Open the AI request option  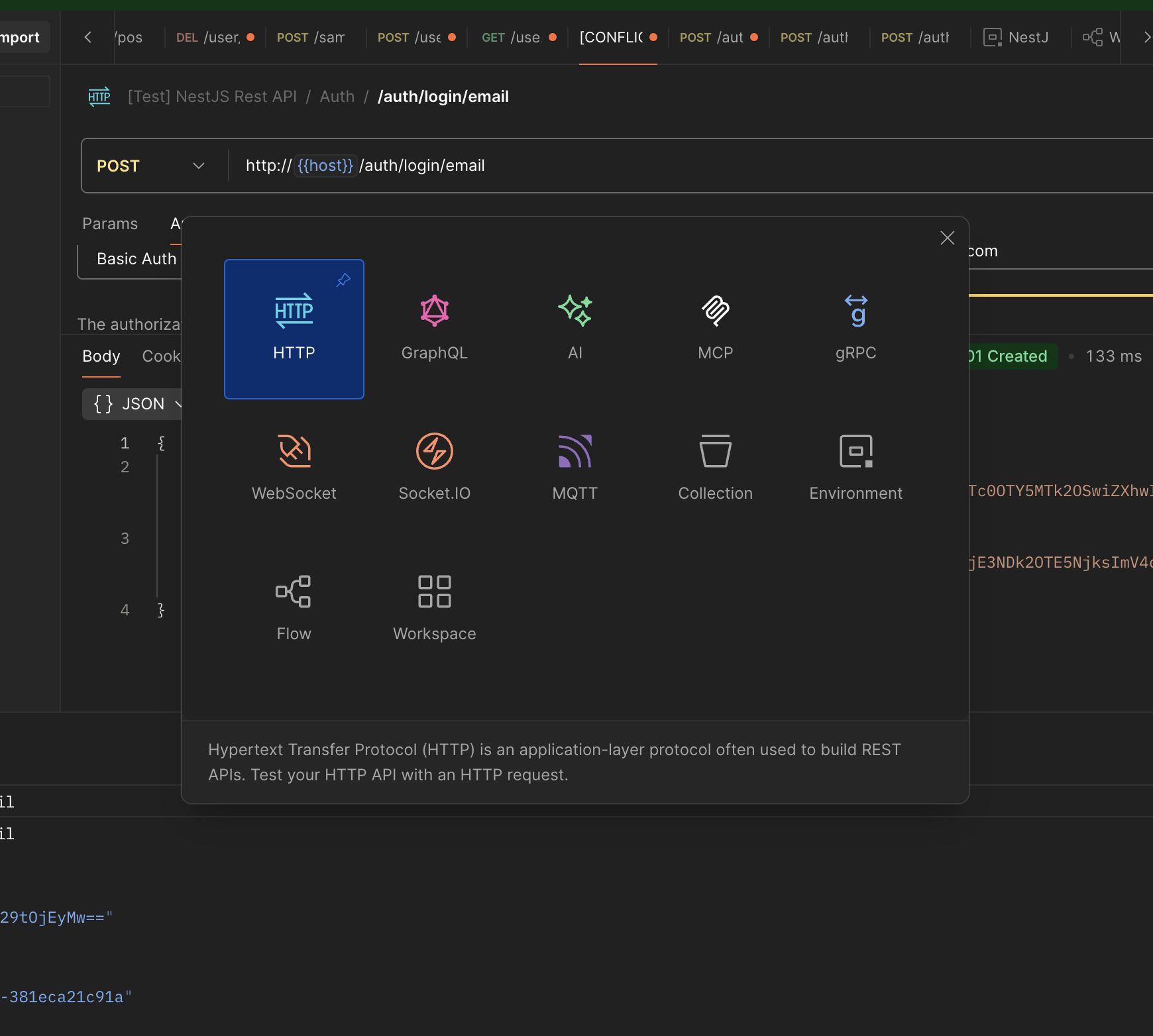[x=575, y=329]
